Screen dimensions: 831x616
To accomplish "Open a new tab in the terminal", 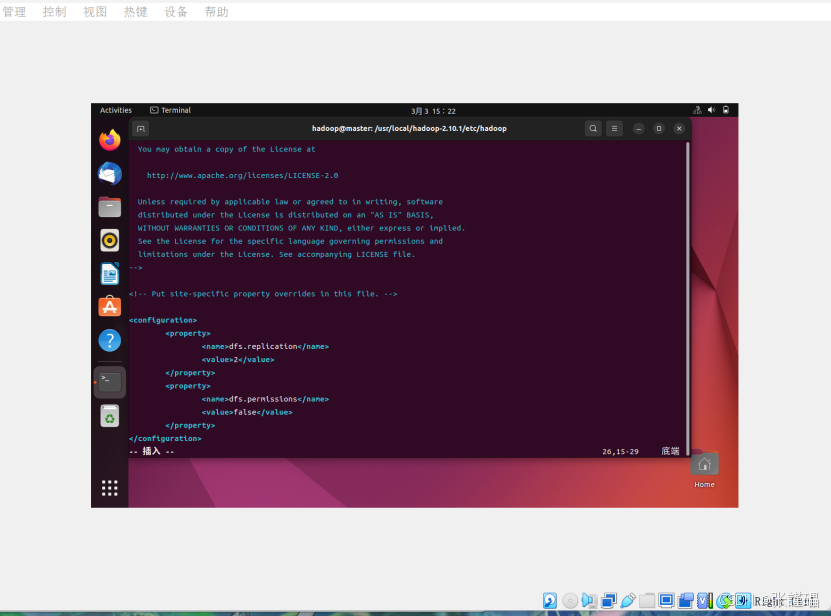I will 140,129.
